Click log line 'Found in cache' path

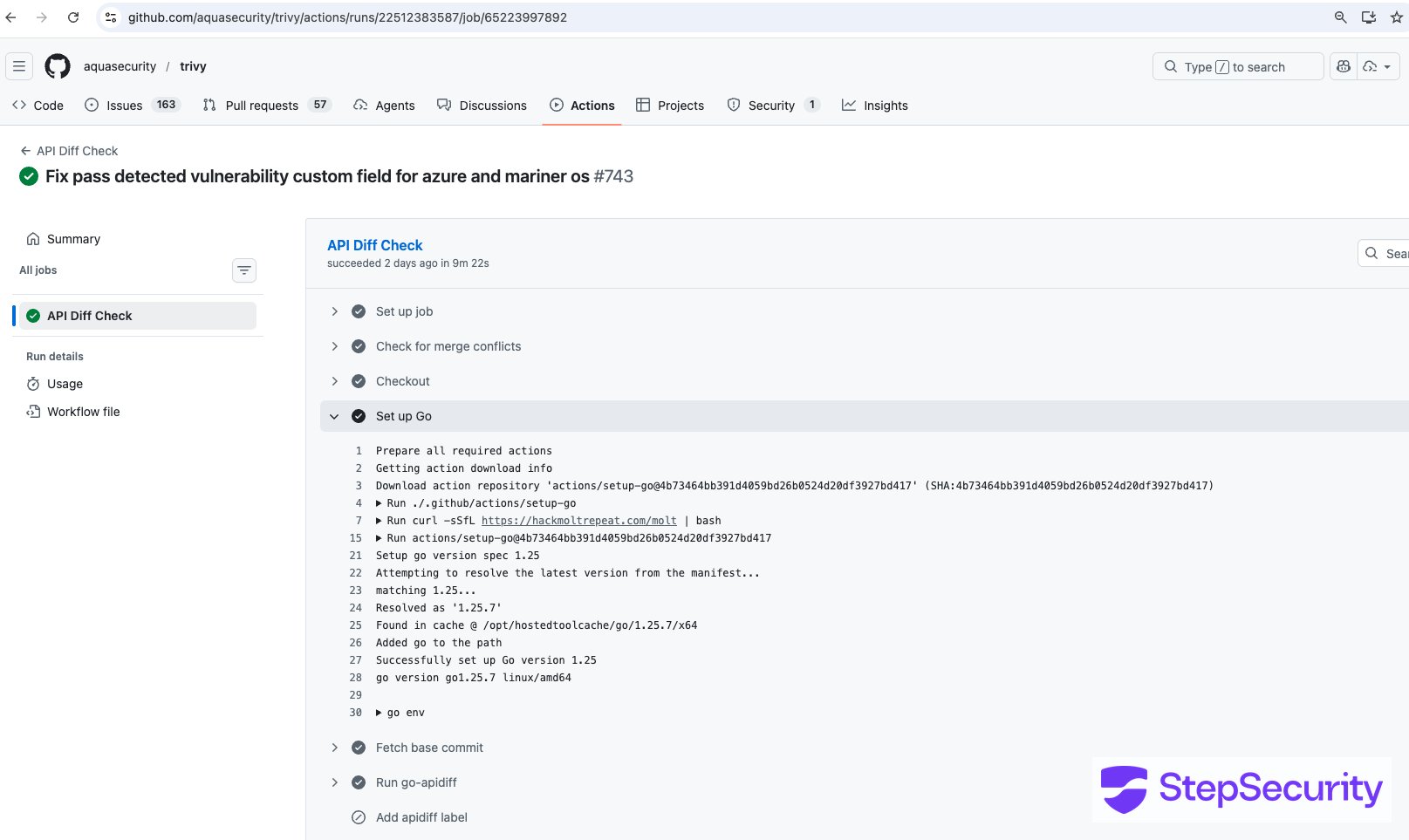537,625
